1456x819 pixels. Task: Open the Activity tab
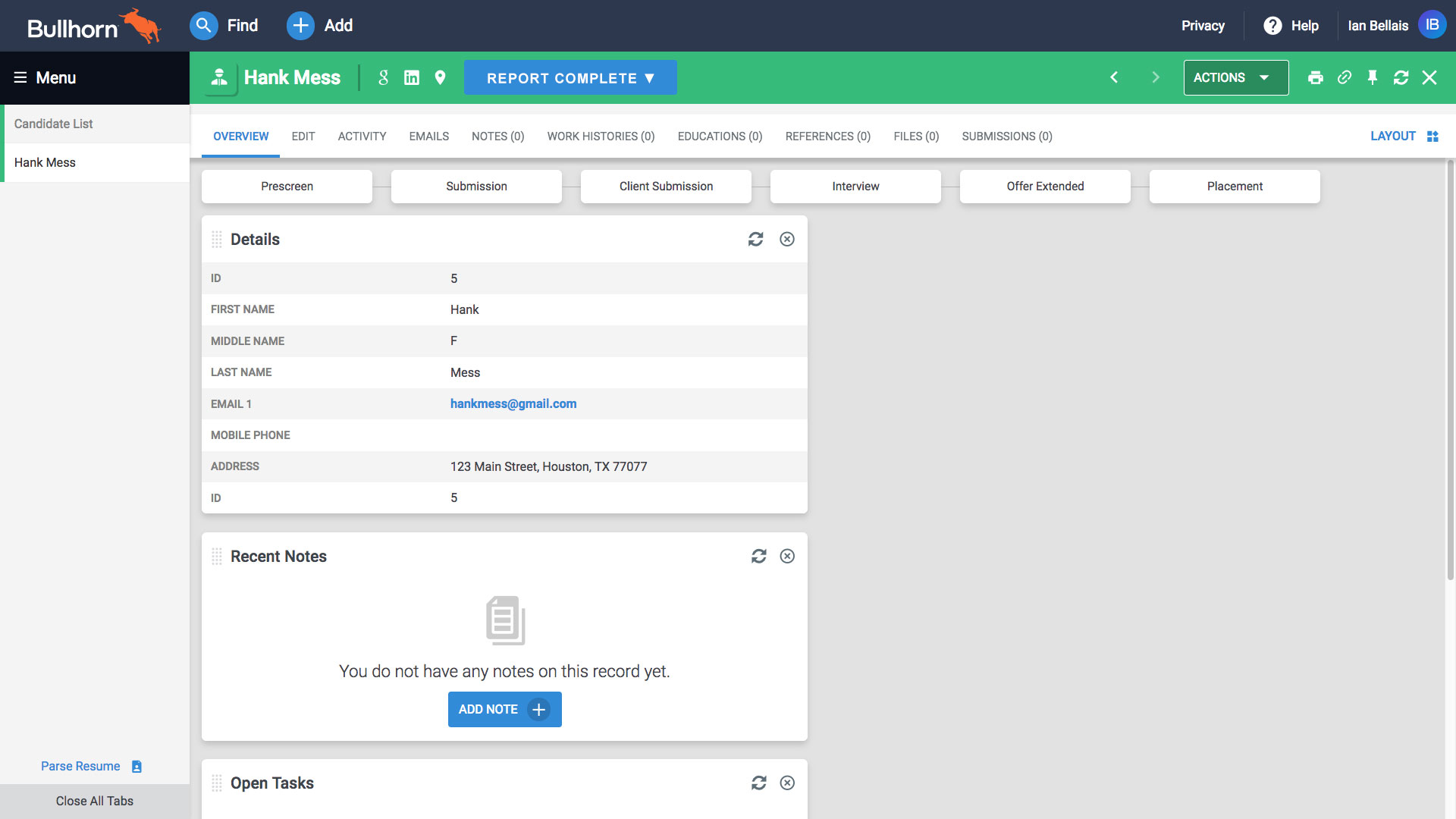(x=362, y=136)
